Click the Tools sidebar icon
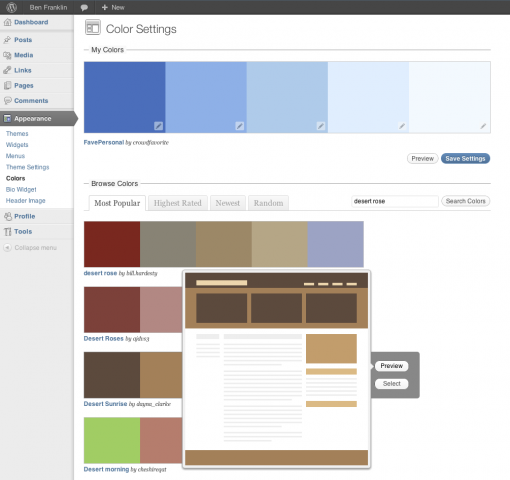 (x=7, y=232)
